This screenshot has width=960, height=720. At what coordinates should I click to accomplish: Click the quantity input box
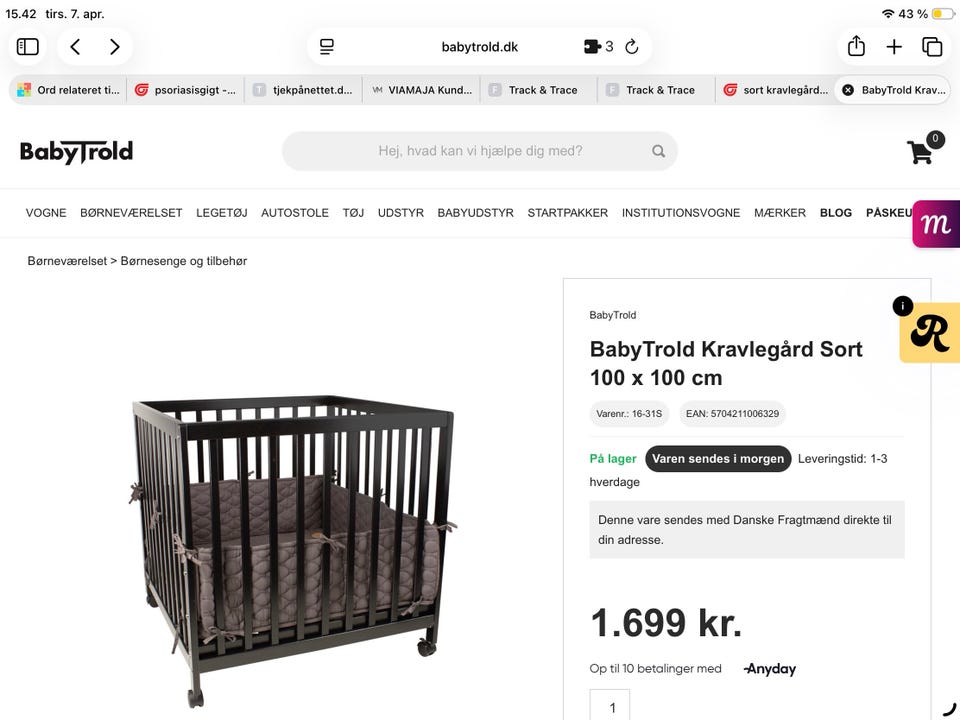pyautogui.click(x=610, y=706)
